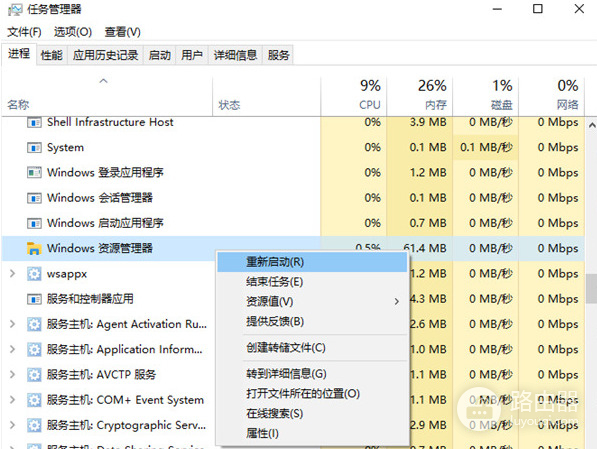Viewport: 597px width, 449px height.
Task: Open the 文件(F) menu
Action: 24,32
